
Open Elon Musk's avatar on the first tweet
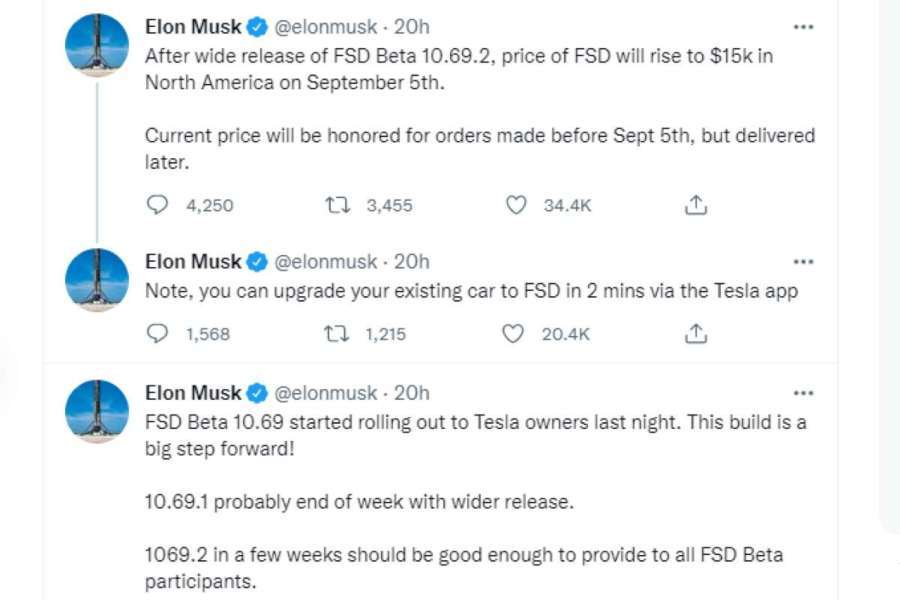click(x=97, y=45)
